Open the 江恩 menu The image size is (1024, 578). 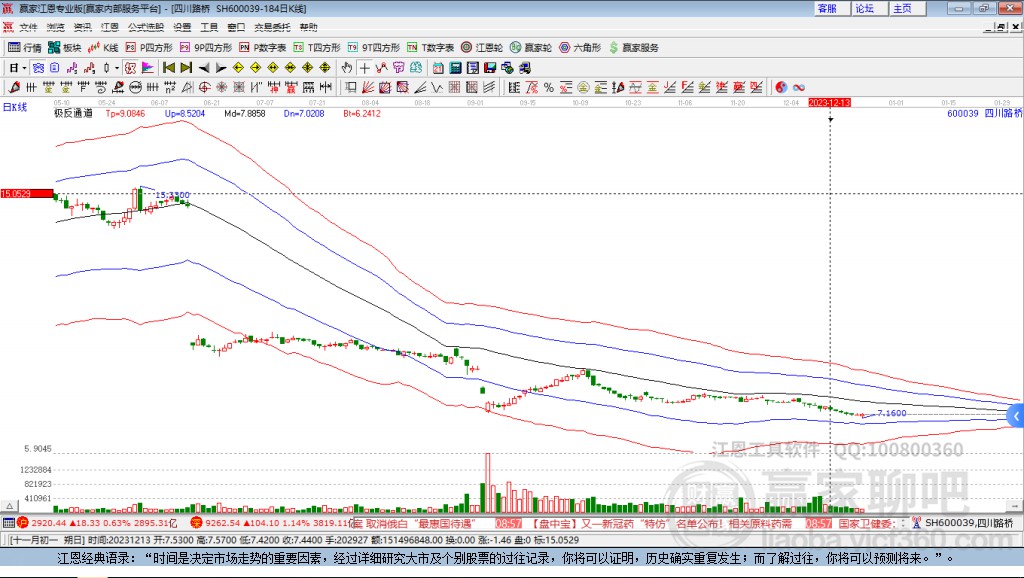pos(109,27)
